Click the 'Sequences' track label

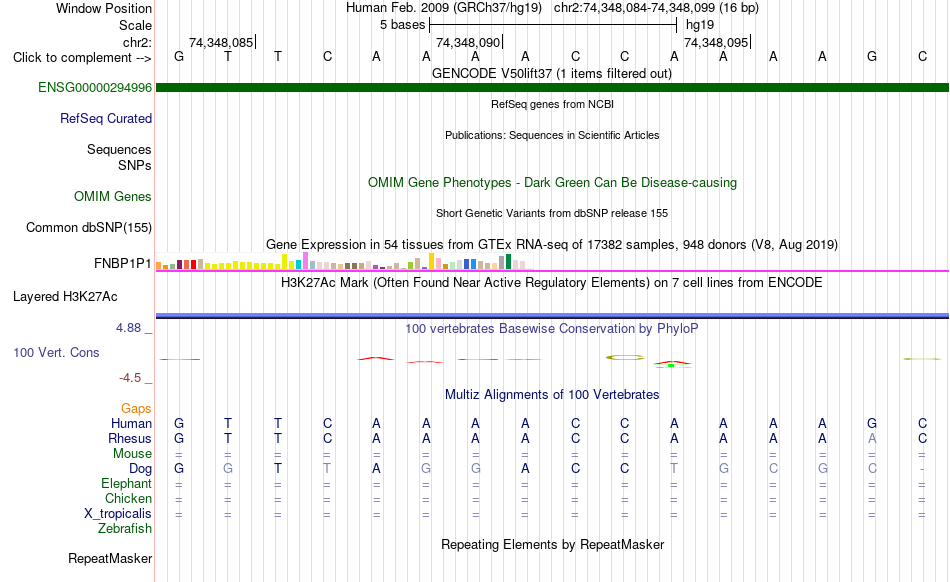[x=119, y=150]
